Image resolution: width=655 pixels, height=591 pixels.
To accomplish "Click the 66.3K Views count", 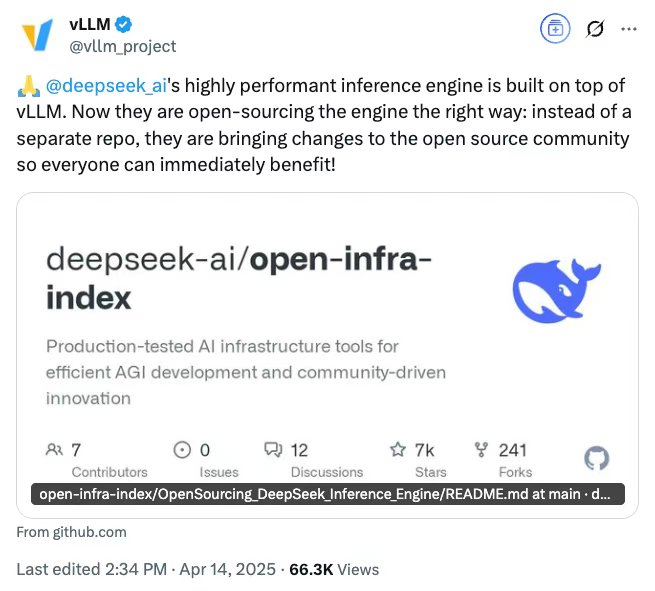I will (334, 569).
